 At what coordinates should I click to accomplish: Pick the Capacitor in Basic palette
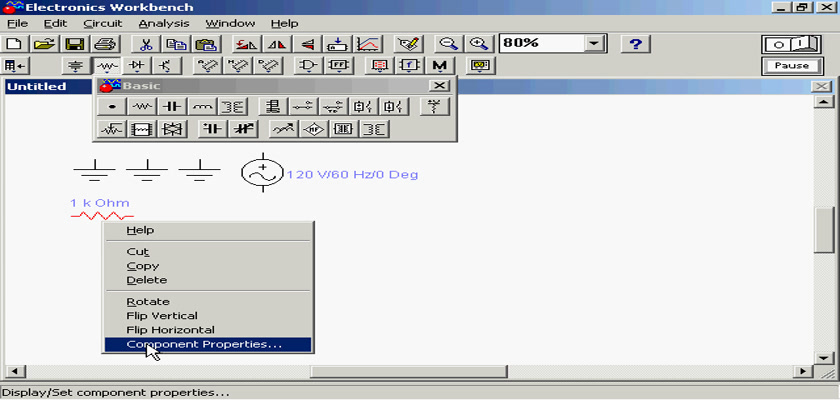(172, 107)
